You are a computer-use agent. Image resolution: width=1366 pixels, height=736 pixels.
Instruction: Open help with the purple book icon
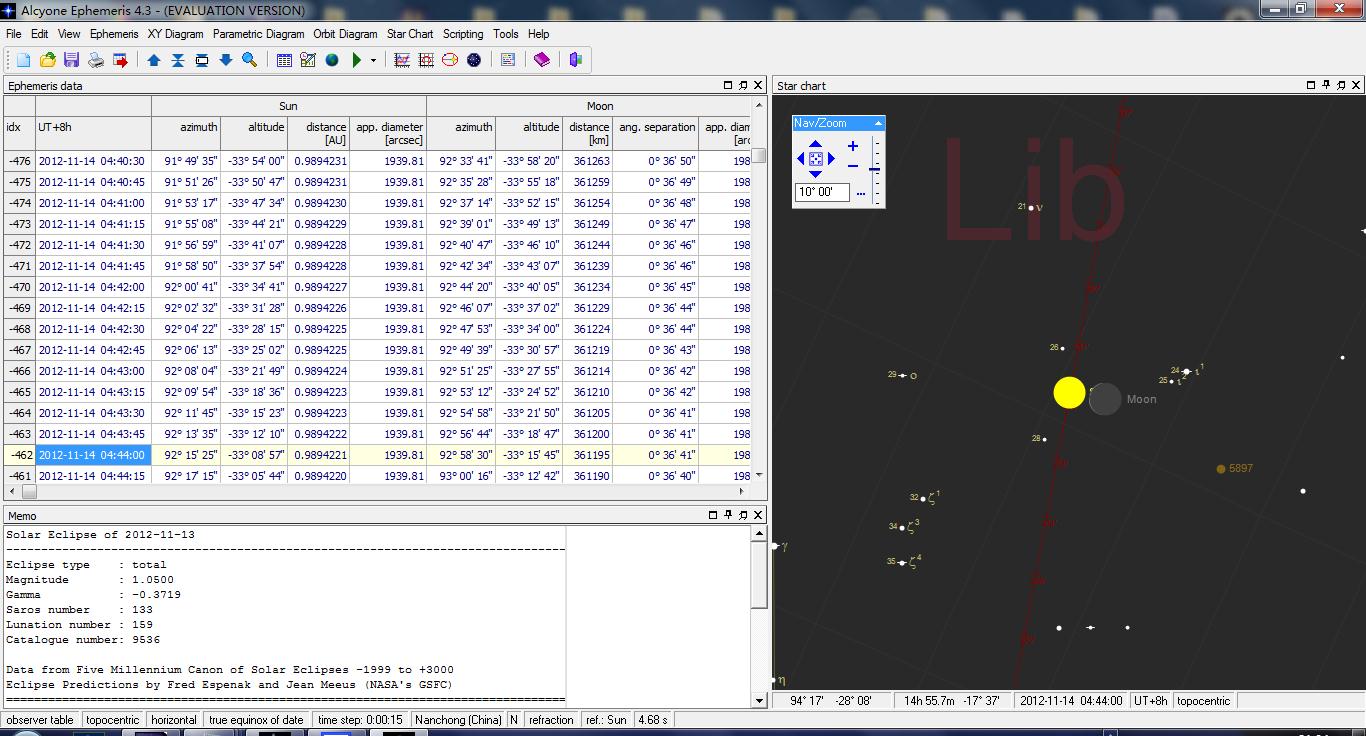point(542,60)
